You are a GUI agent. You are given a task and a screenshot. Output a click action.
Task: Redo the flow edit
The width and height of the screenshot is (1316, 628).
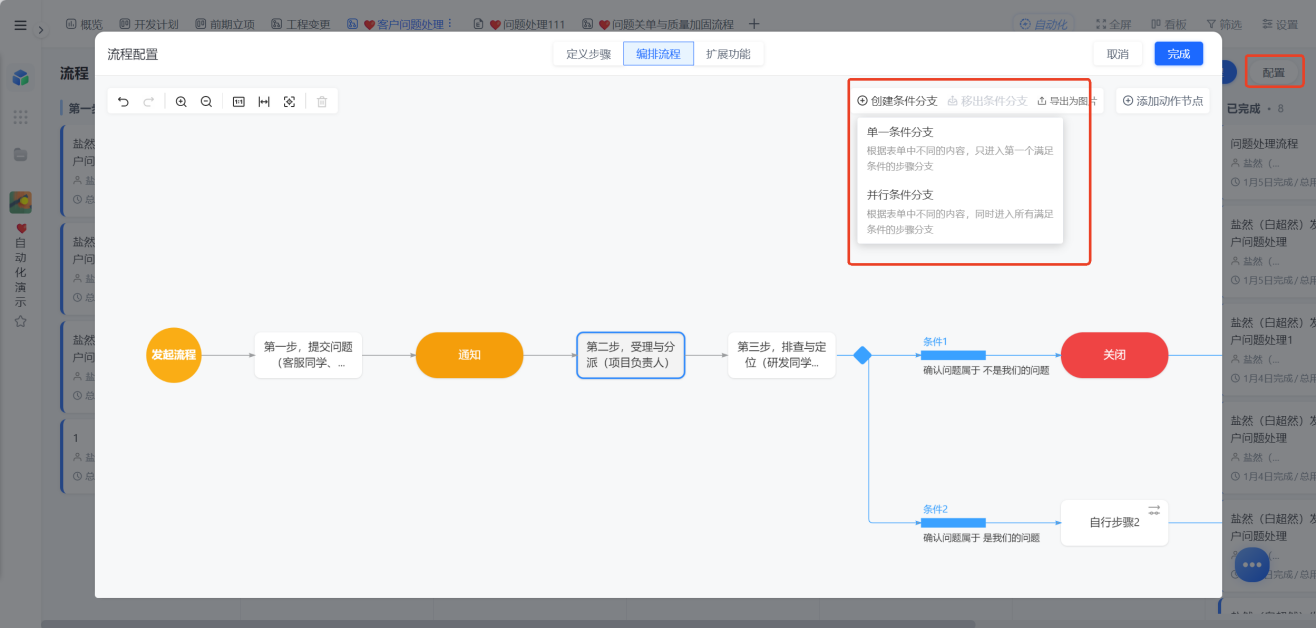click(x=148, y=101)
